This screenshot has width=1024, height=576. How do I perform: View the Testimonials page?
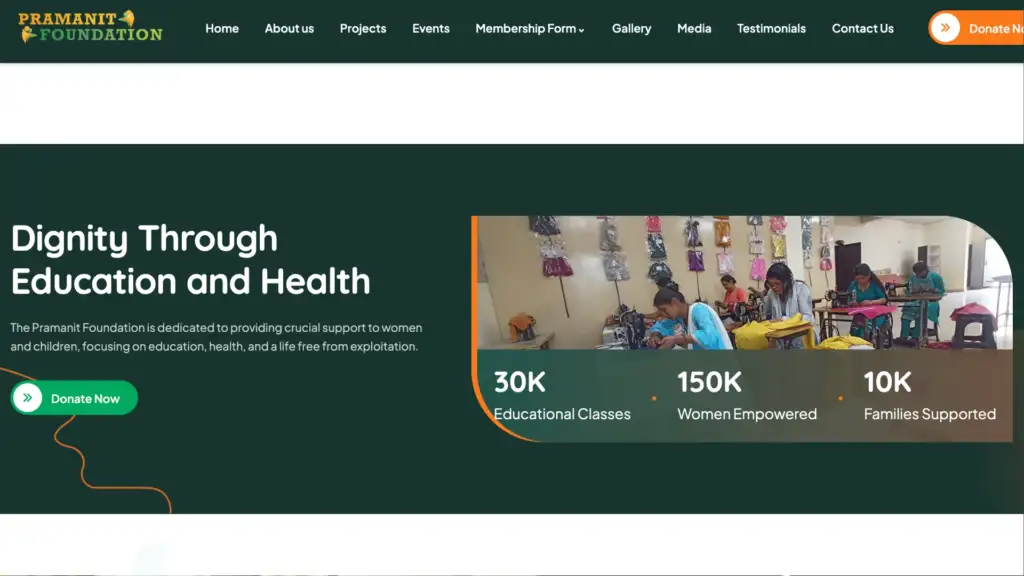(x=771, y=28)
